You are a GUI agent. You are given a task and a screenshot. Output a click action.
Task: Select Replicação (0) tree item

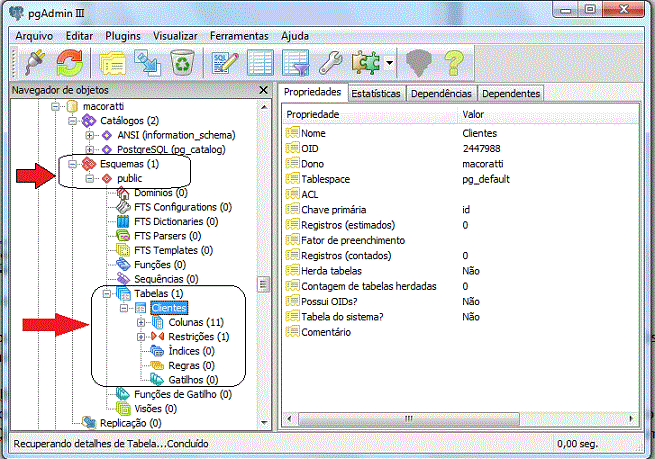[x=131, y=423]
